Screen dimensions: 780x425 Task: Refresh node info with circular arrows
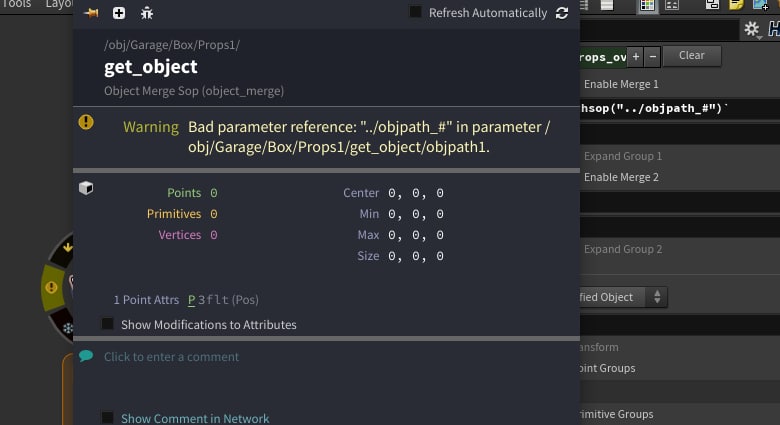coord(562,13)
